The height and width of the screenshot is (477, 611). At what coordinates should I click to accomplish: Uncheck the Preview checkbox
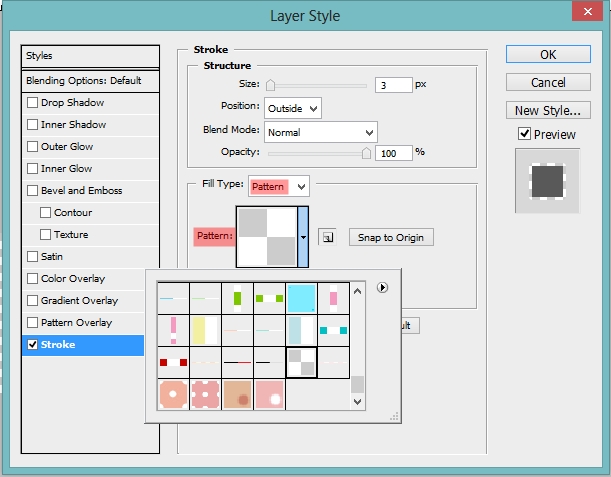[x=524, y=134]
